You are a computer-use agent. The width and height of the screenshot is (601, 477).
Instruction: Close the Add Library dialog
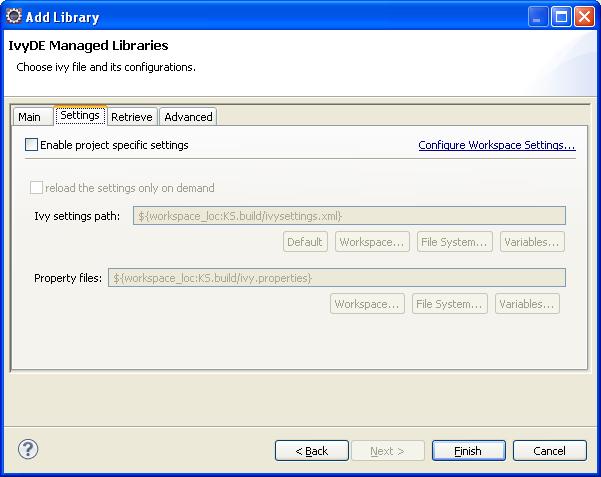pos(584,16)
